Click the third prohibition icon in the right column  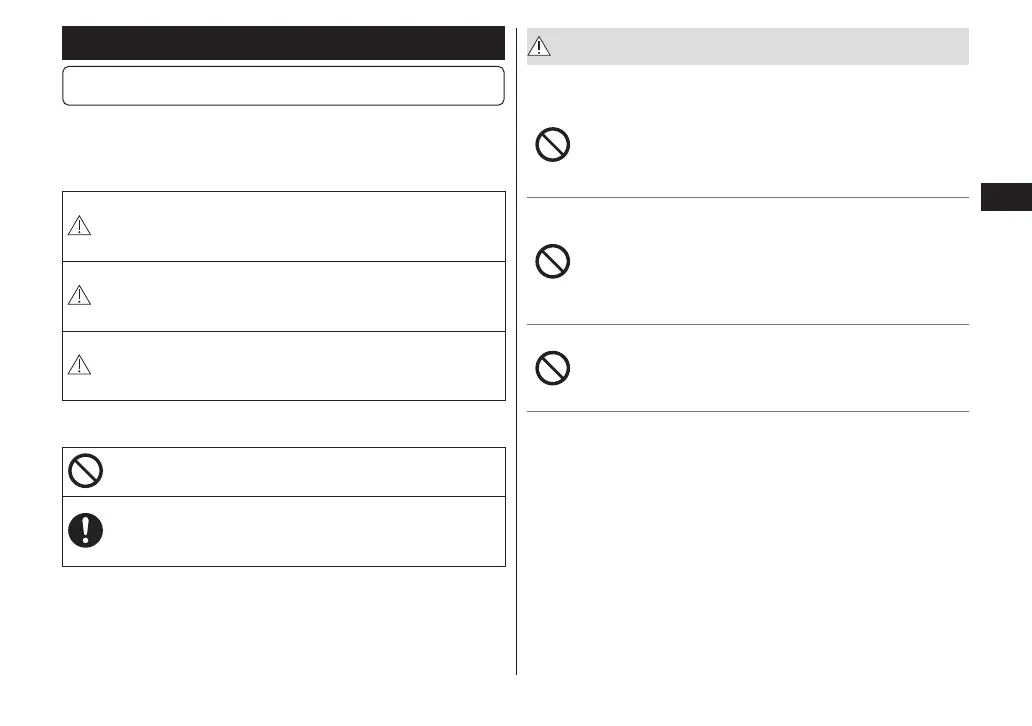(x=553, y=369)
